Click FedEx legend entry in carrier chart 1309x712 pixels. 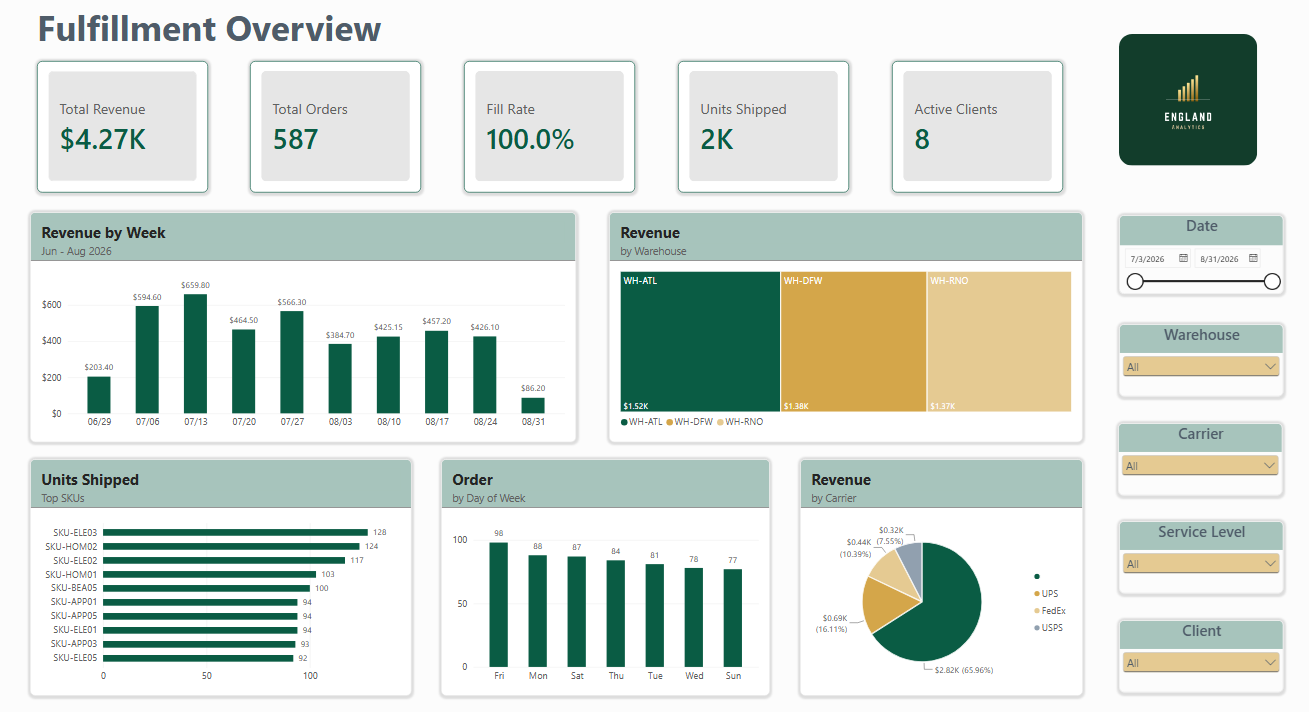point(1050,611)
